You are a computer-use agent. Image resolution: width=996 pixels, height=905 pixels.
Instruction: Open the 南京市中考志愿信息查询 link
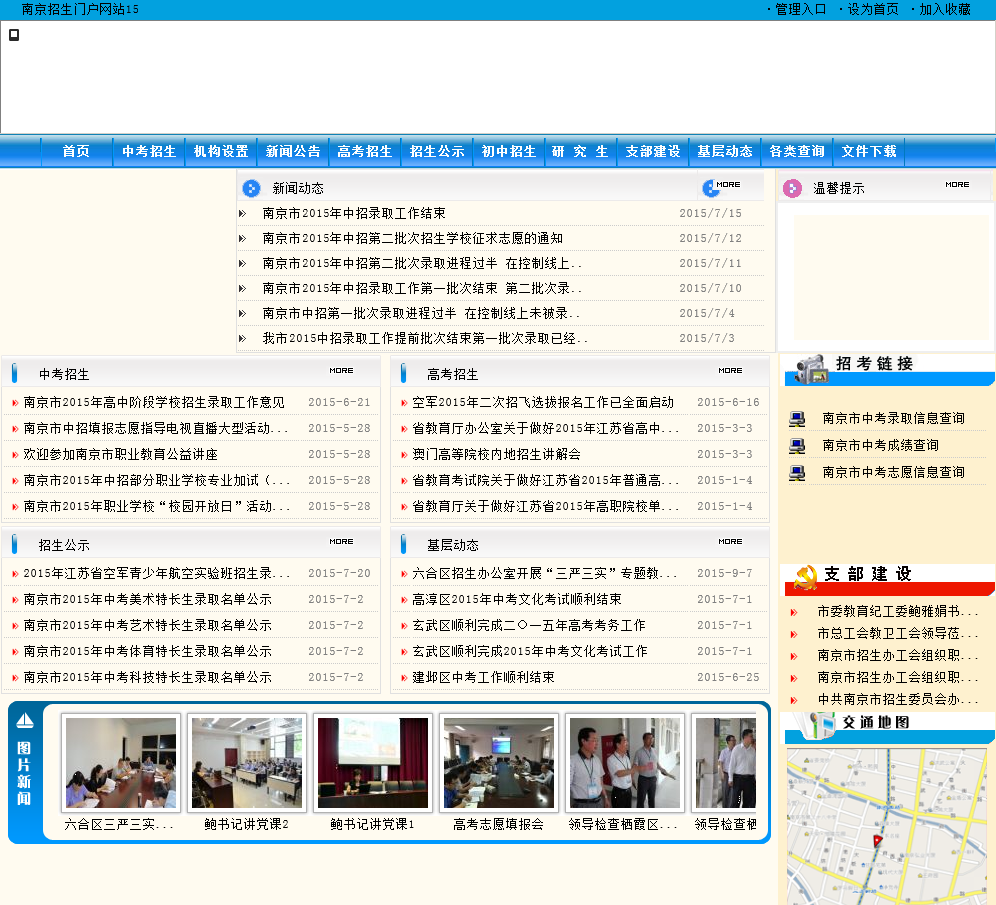[893, 472]
